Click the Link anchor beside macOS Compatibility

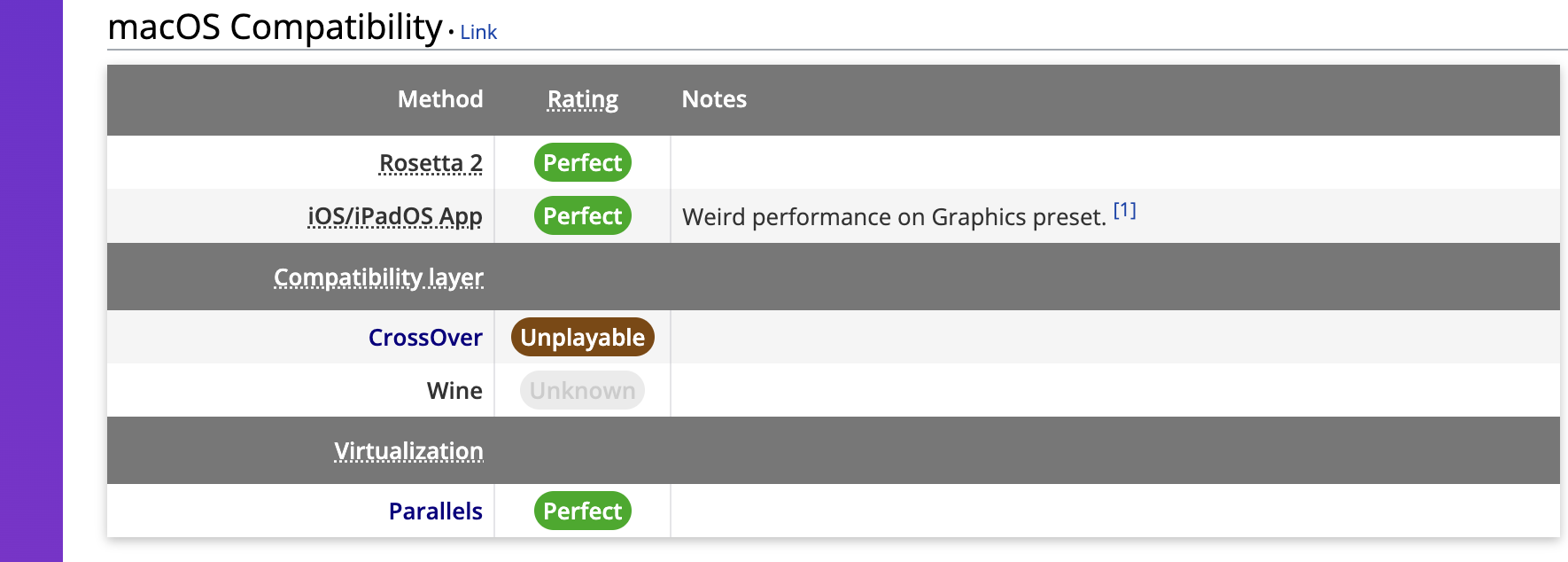click(x=478, y=33)
